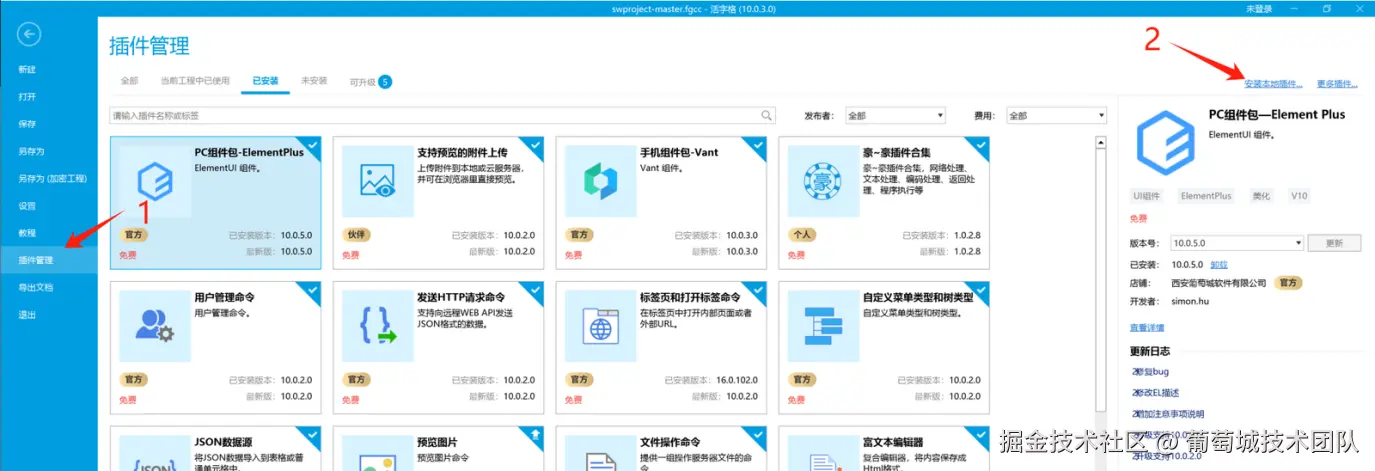Click the V10 tag
Viewport: 1375px width, 471px height.
click(x=1298, y=196)
